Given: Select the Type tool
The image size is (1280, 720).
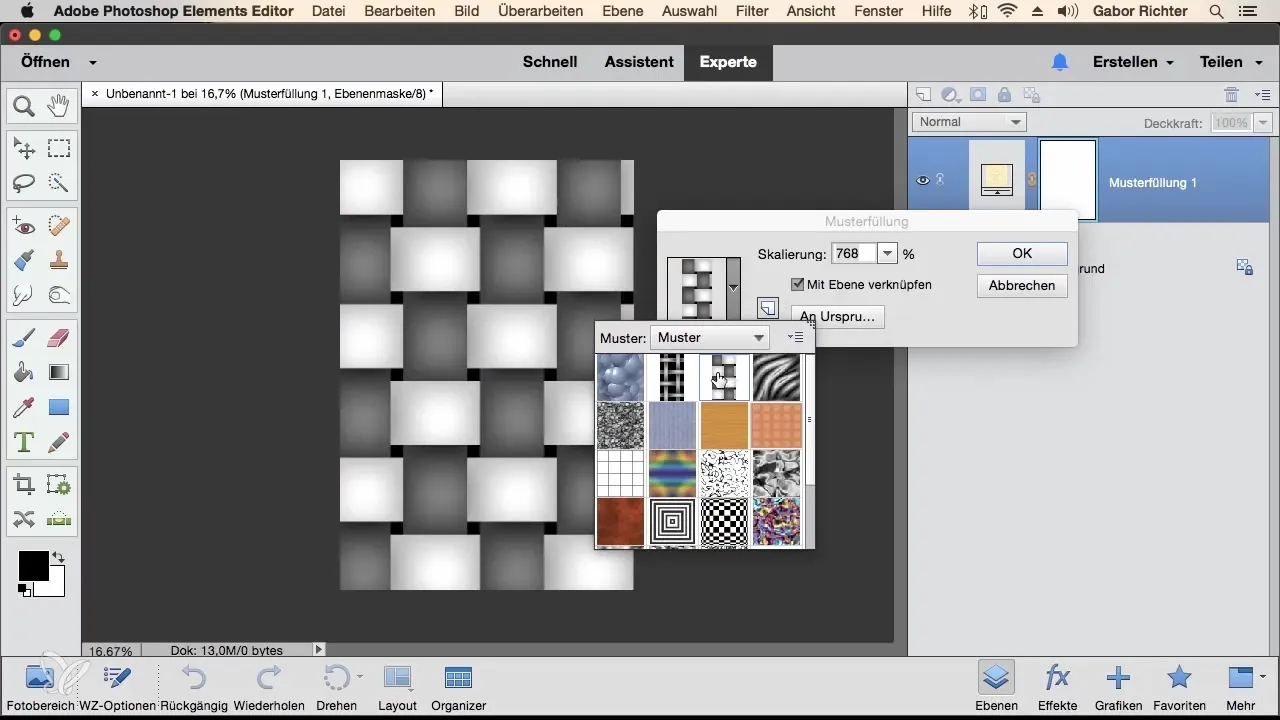Looking at the screenshot, I should coord(24,441).
